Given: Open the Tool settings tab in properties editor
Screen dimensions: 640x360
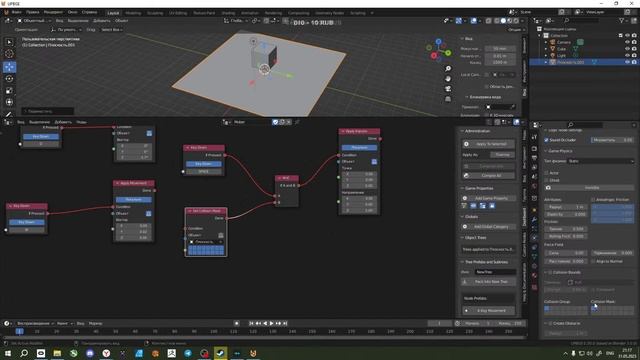Looking at the screenshot, I should tap(534, 137).
